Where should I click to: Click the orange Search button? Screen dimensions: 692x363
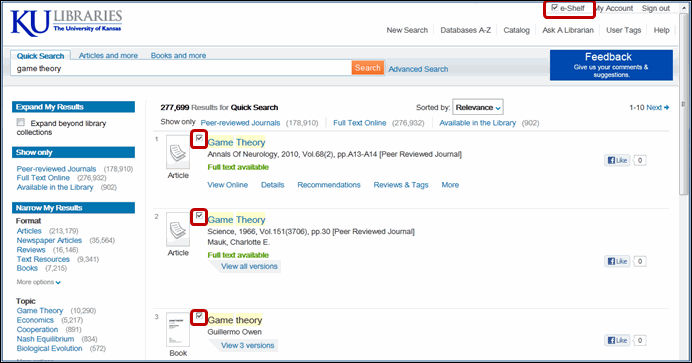coord(368,68)
